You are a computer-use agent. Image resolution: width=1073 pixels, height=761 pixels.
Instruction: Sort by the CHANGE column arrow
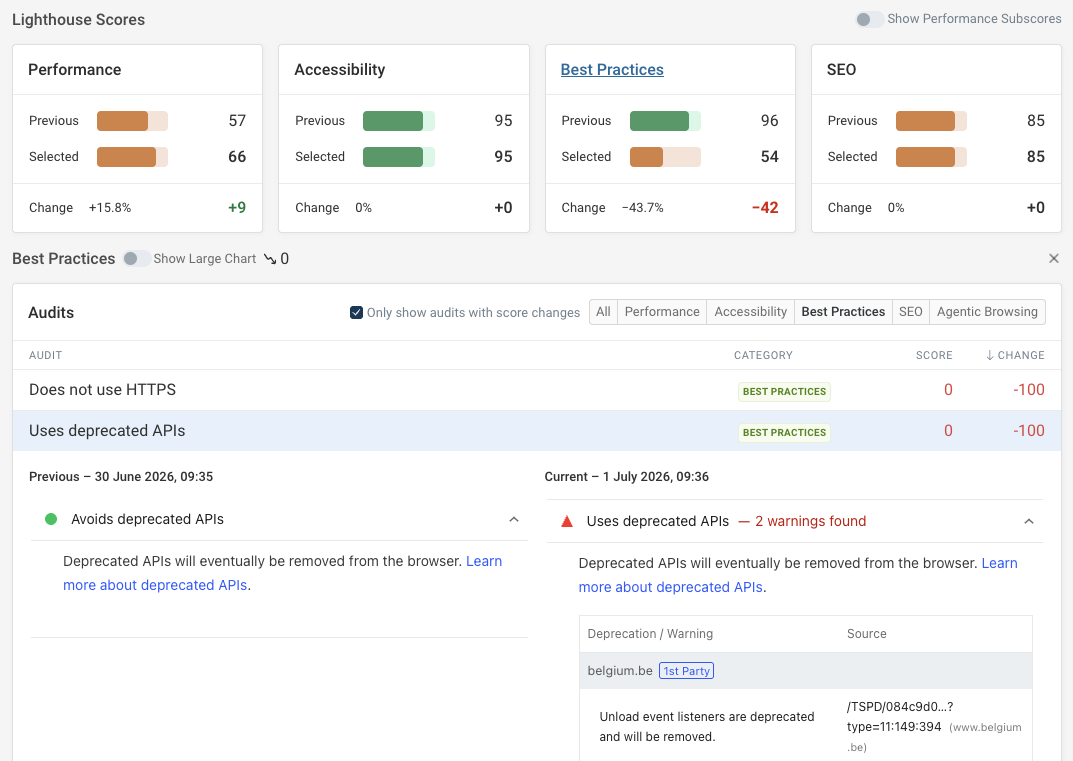point(990,355)
